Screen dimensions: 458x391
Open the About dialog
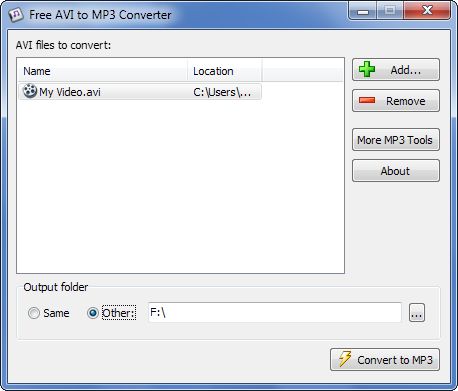coord(396,171)
